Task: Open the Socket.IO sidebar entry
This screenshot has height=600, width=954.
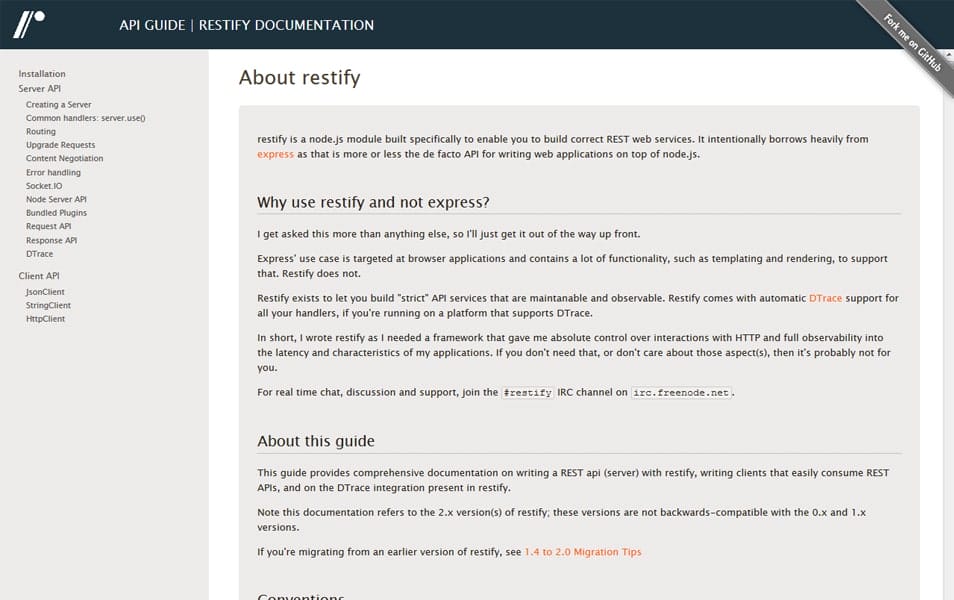Action: click(x=44, y=186)
